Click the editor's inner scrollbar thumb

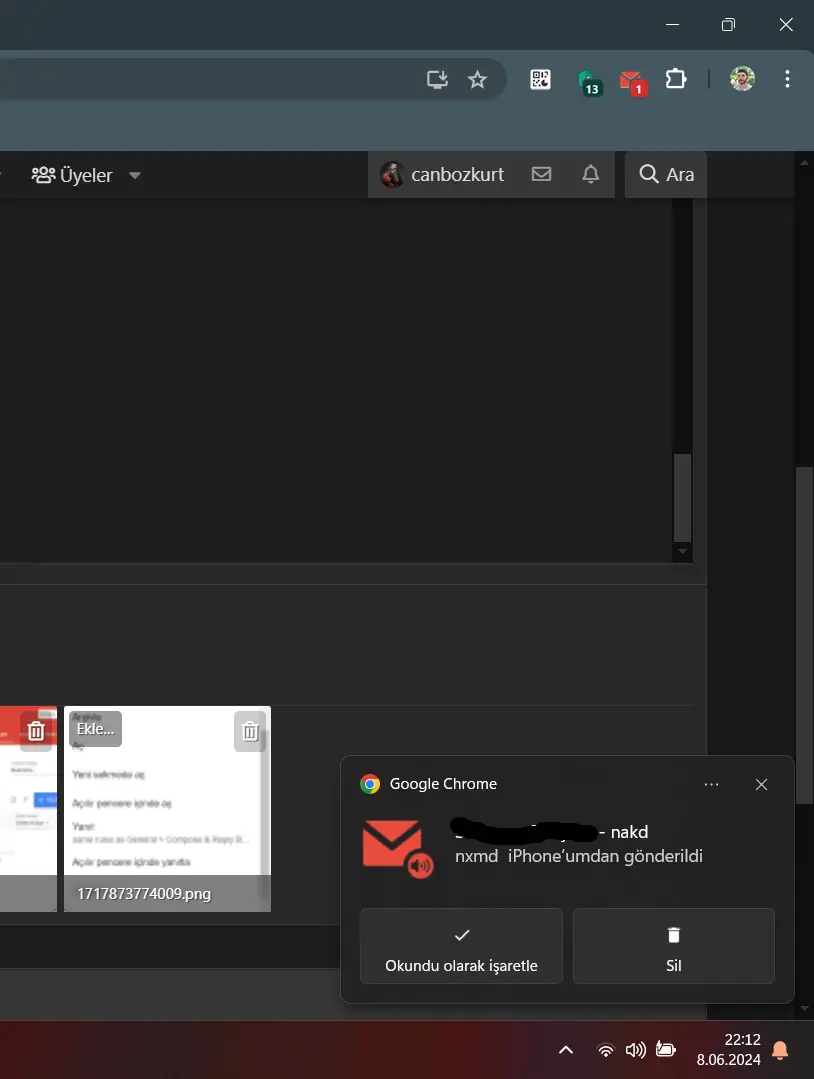coord(682,498)
